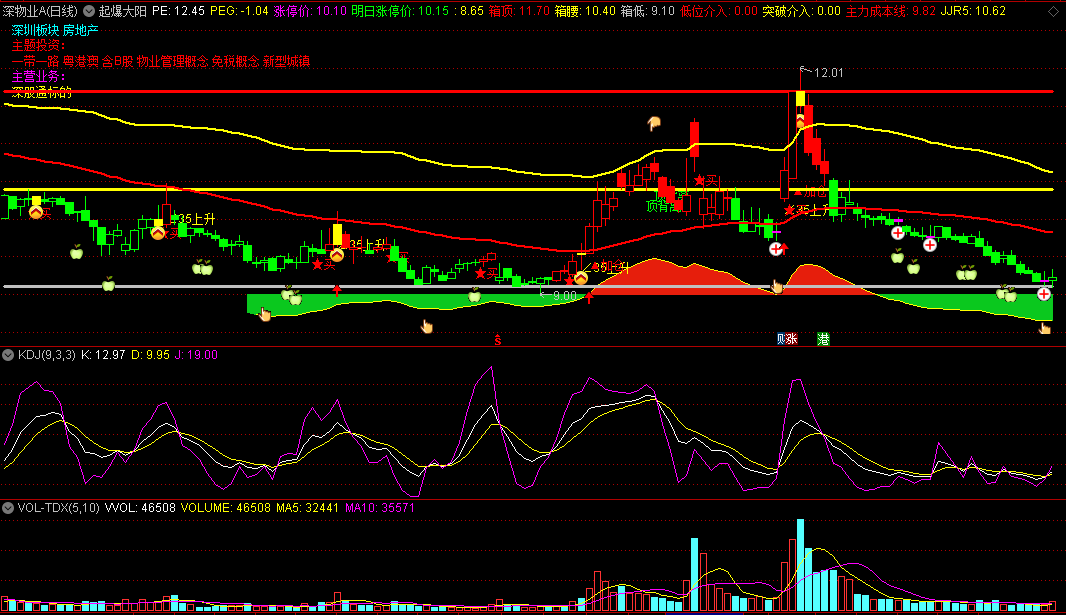Click the 涨停价: 10.10 readout
1066x615 pixels.
[310, 11]
